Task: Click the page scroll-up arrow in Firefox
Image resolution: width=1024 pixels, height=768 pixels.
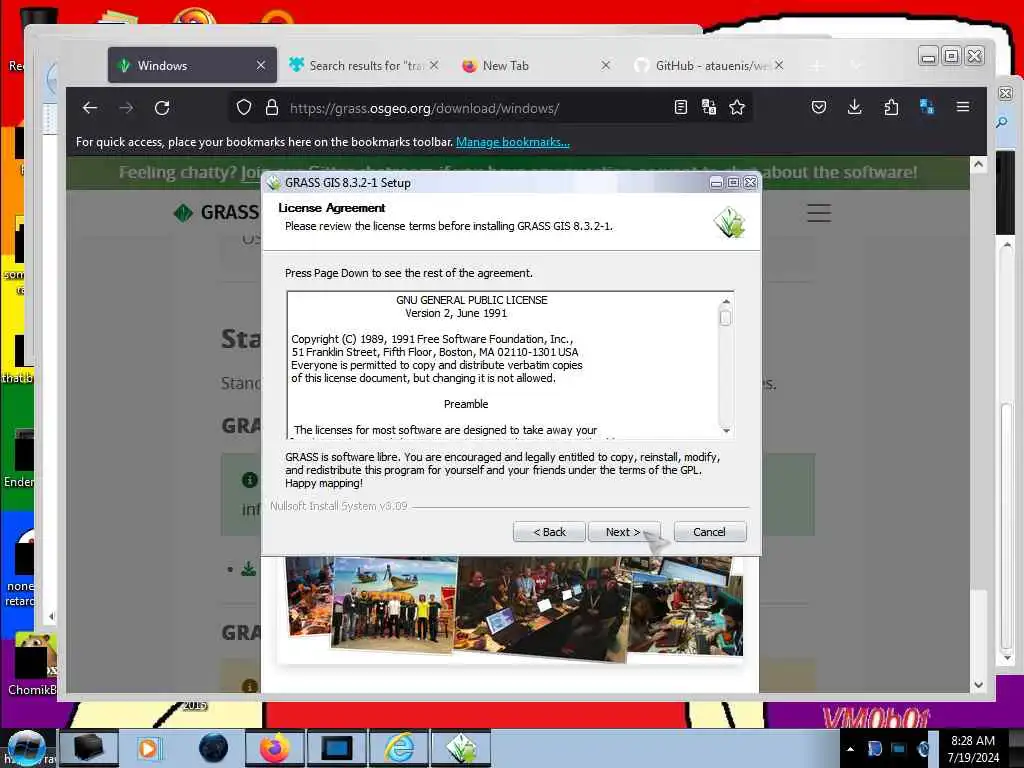Action: click(978, 164)
